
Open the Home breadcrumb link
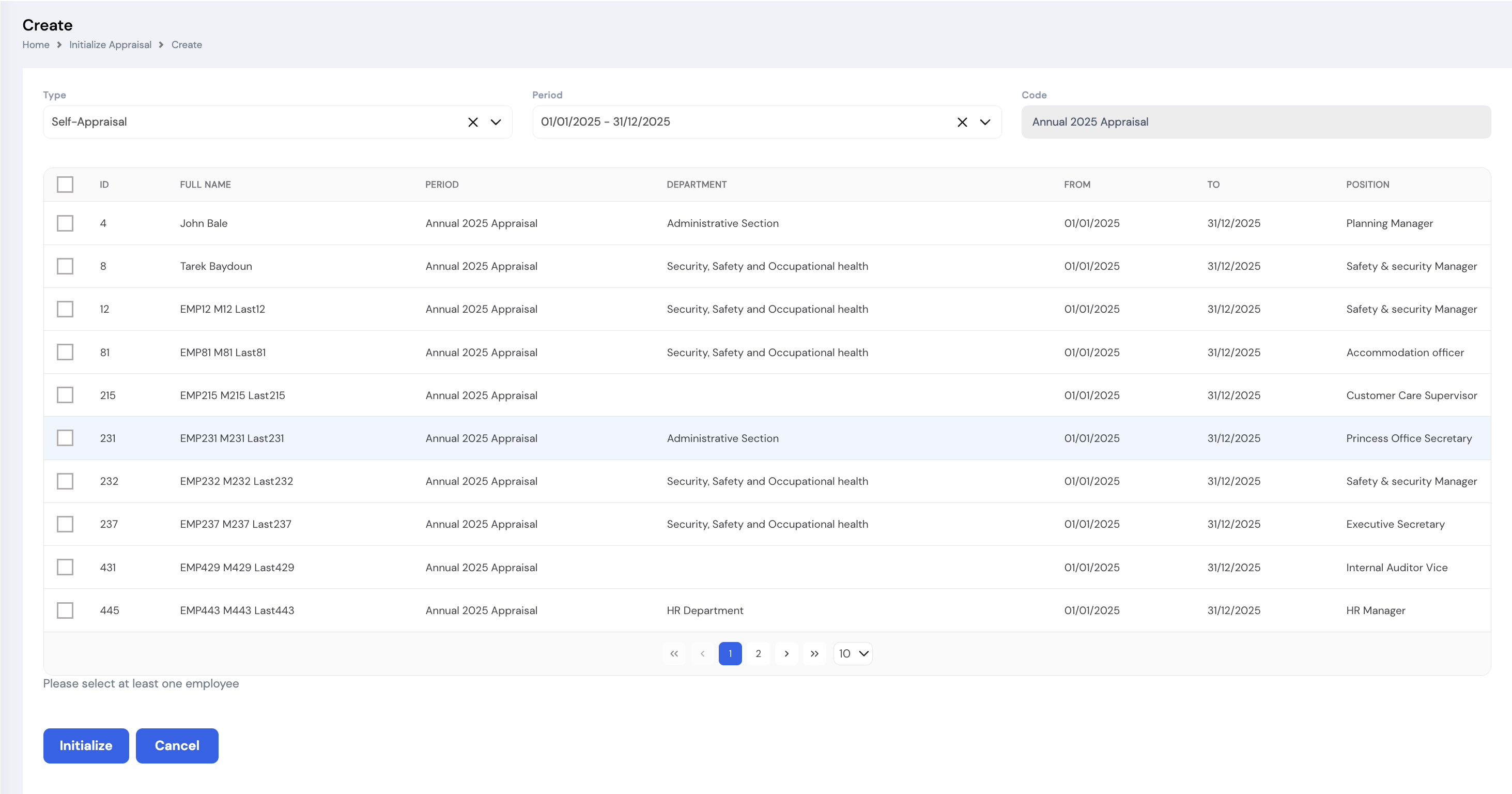click(x=36, y=44)
